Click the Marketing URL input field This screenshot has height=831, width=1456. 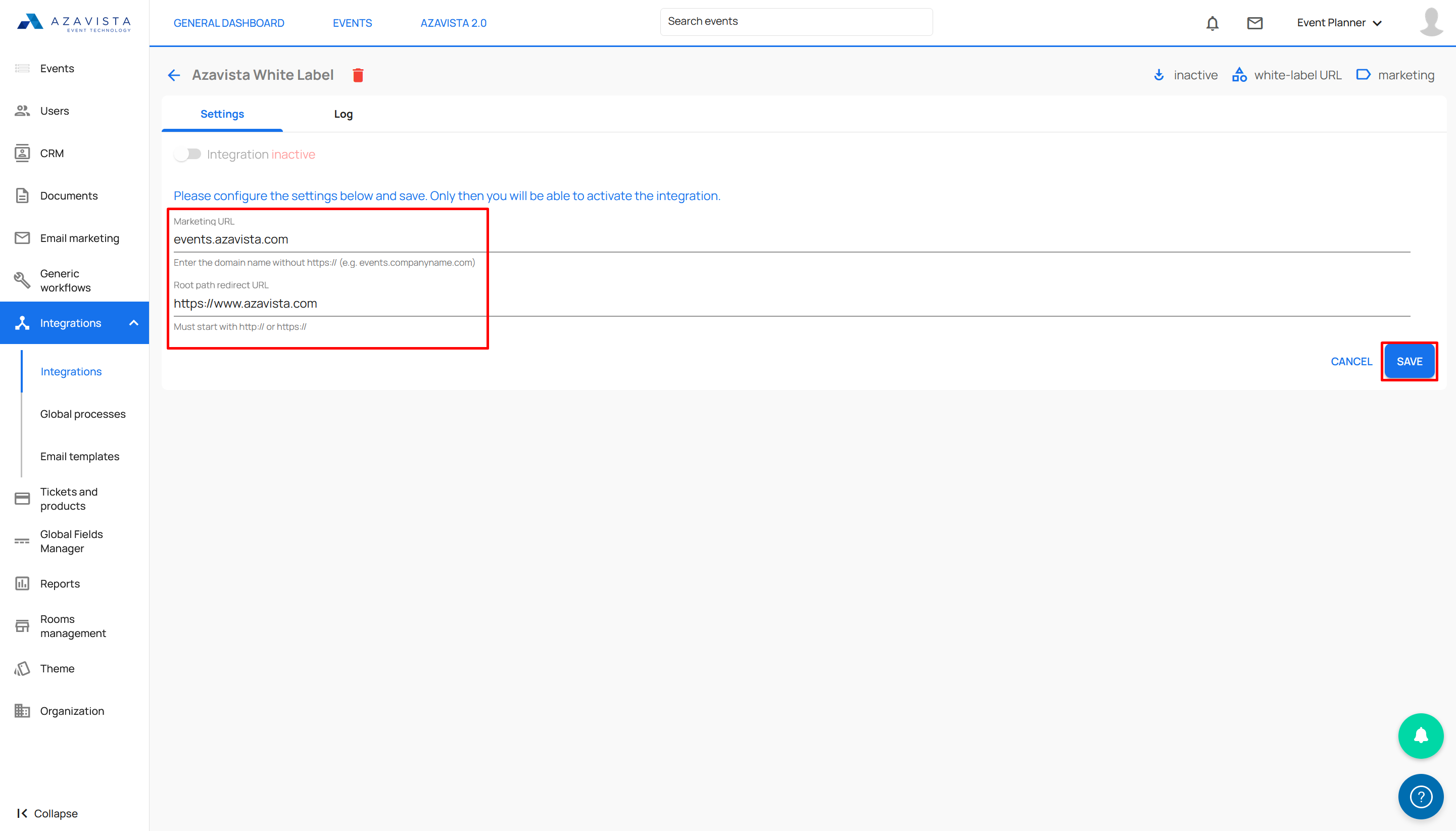[x=792, y=239]
